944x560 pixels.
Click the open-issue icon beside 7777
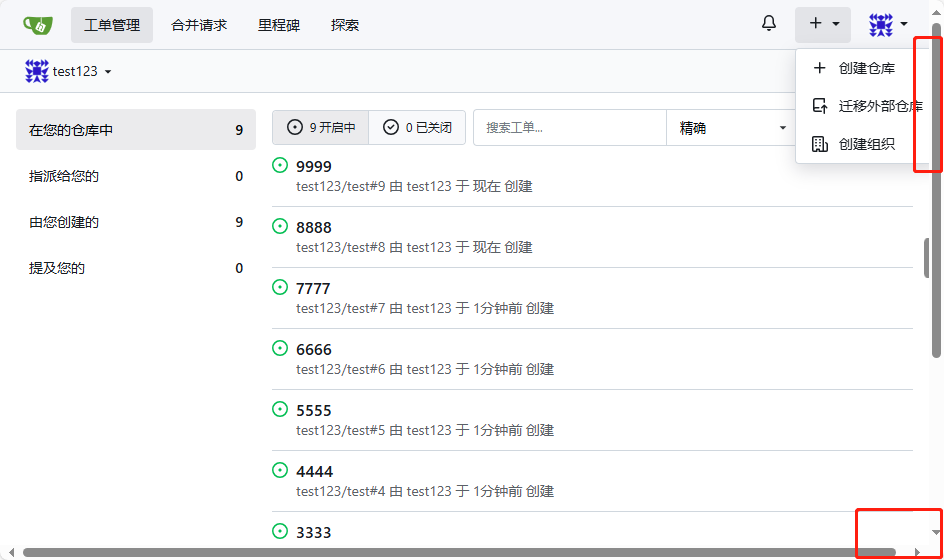pyautogui.click(x=280, y=288)
